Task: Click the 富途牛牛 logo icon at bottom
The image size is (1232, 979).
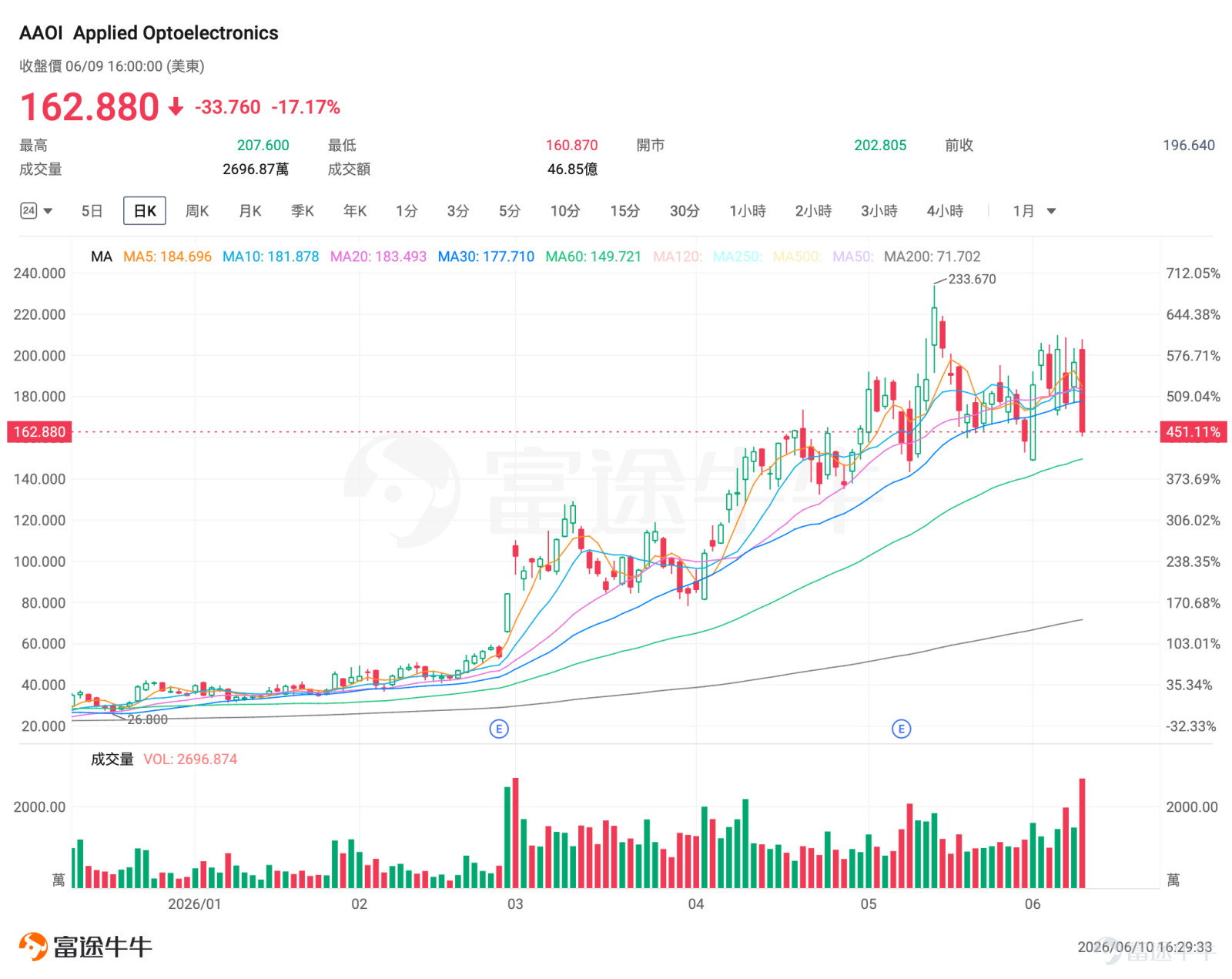Action: 33,947
